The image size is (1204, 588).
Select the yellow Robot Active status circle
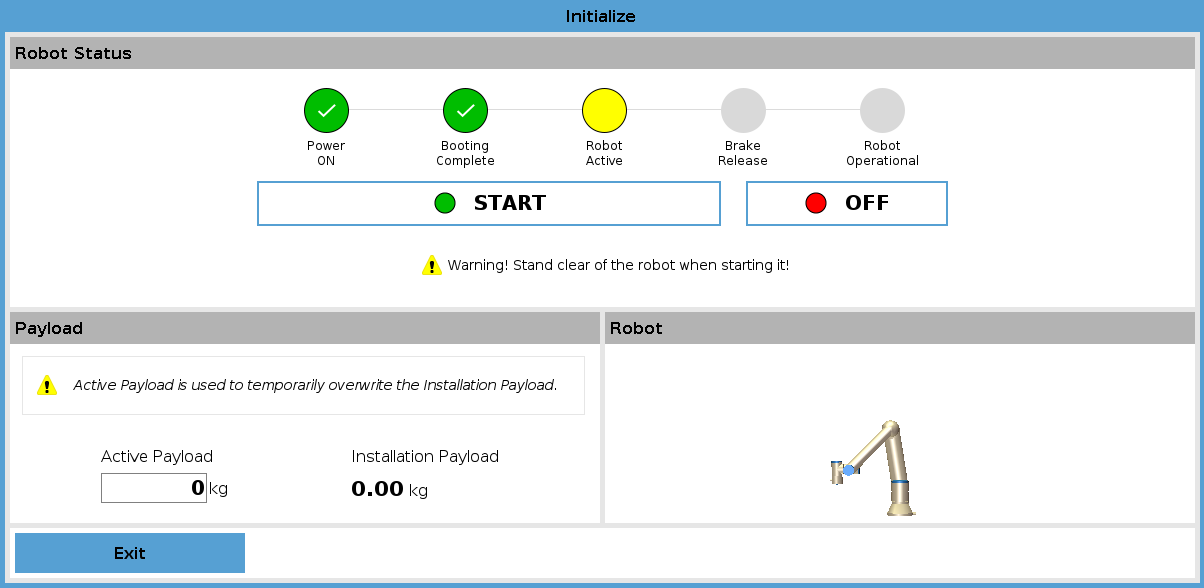(604, 111)
